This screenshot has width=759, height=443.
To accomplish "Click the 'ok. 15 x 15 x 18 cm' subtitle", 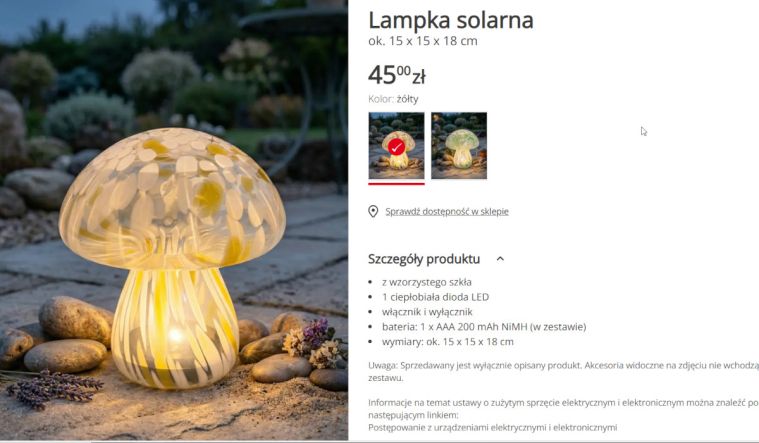I will (x=423, y=41).
